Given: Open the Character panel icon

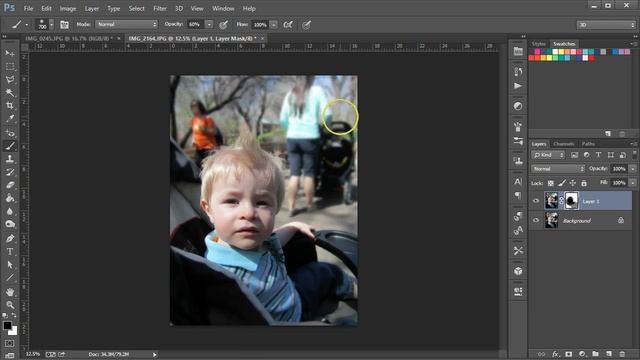Looking at the screenshot, I should coord(518,182).
